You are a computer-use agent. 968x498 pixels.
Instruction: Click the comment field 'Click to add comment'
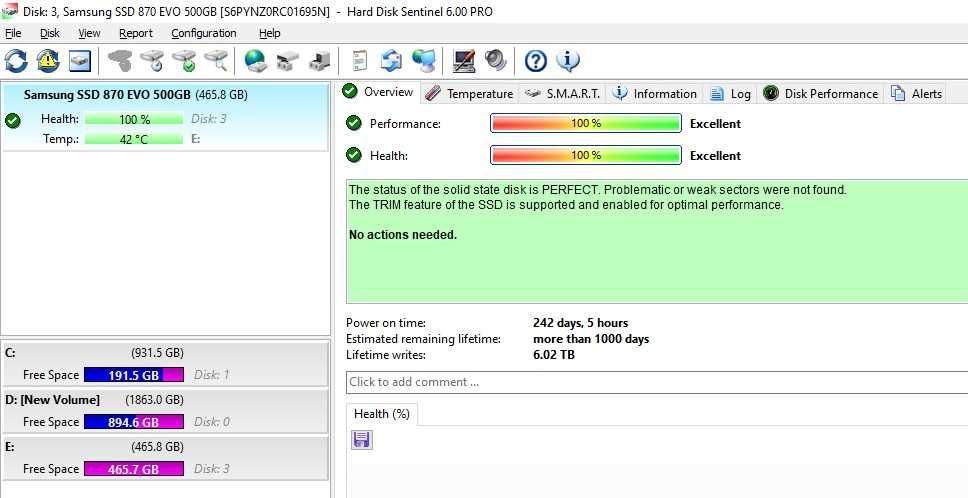pos(657,382)
